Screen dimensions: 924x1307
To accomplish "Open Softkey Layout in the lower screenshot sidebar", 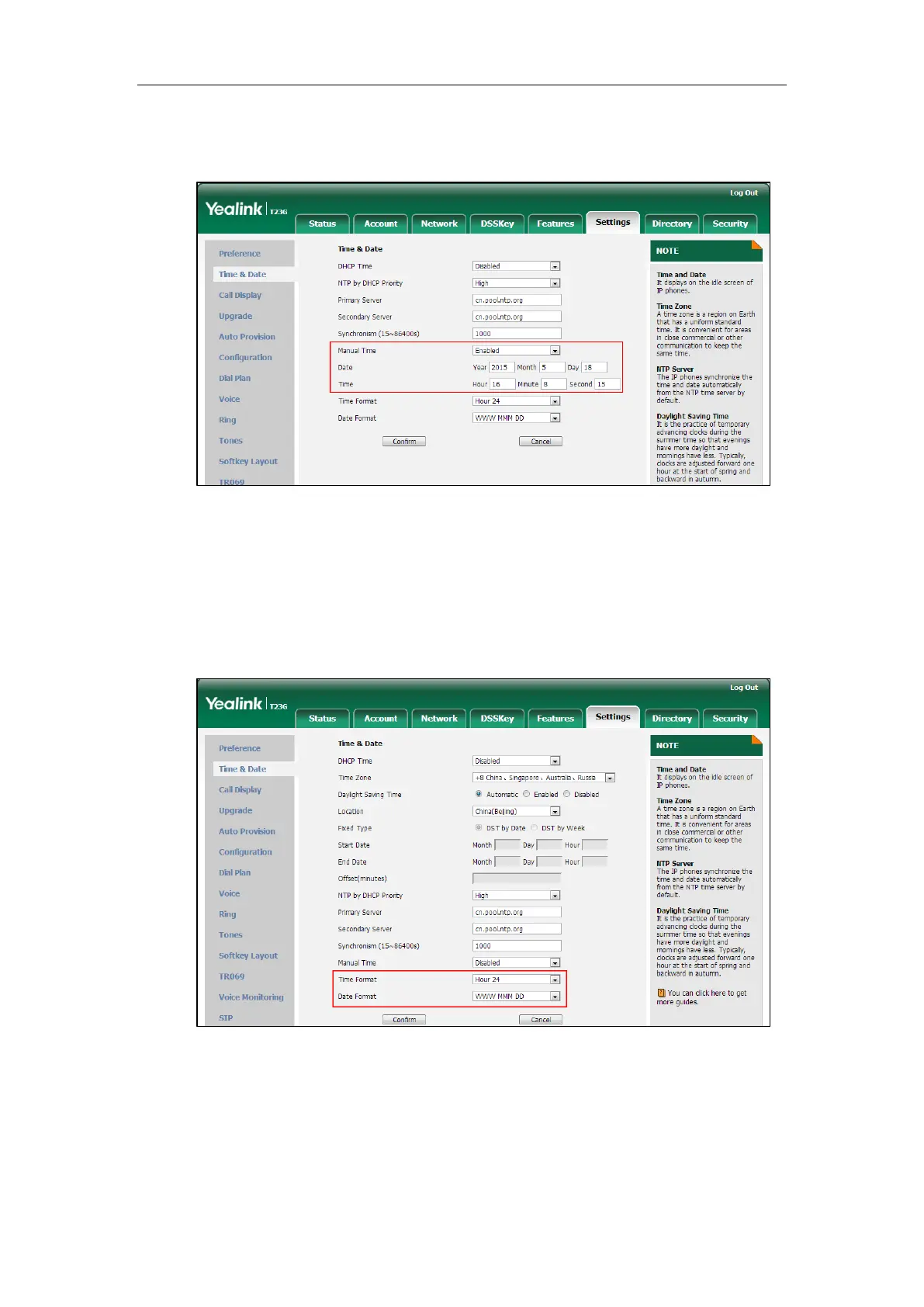I will 247,956.
